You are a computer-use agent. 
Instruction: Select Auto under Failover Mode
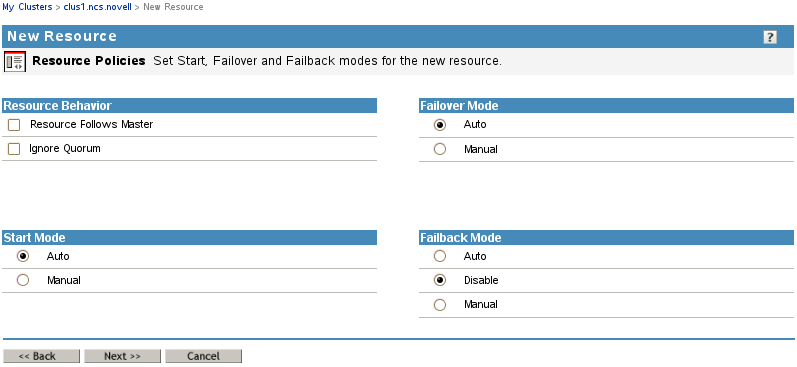[440, 125]
